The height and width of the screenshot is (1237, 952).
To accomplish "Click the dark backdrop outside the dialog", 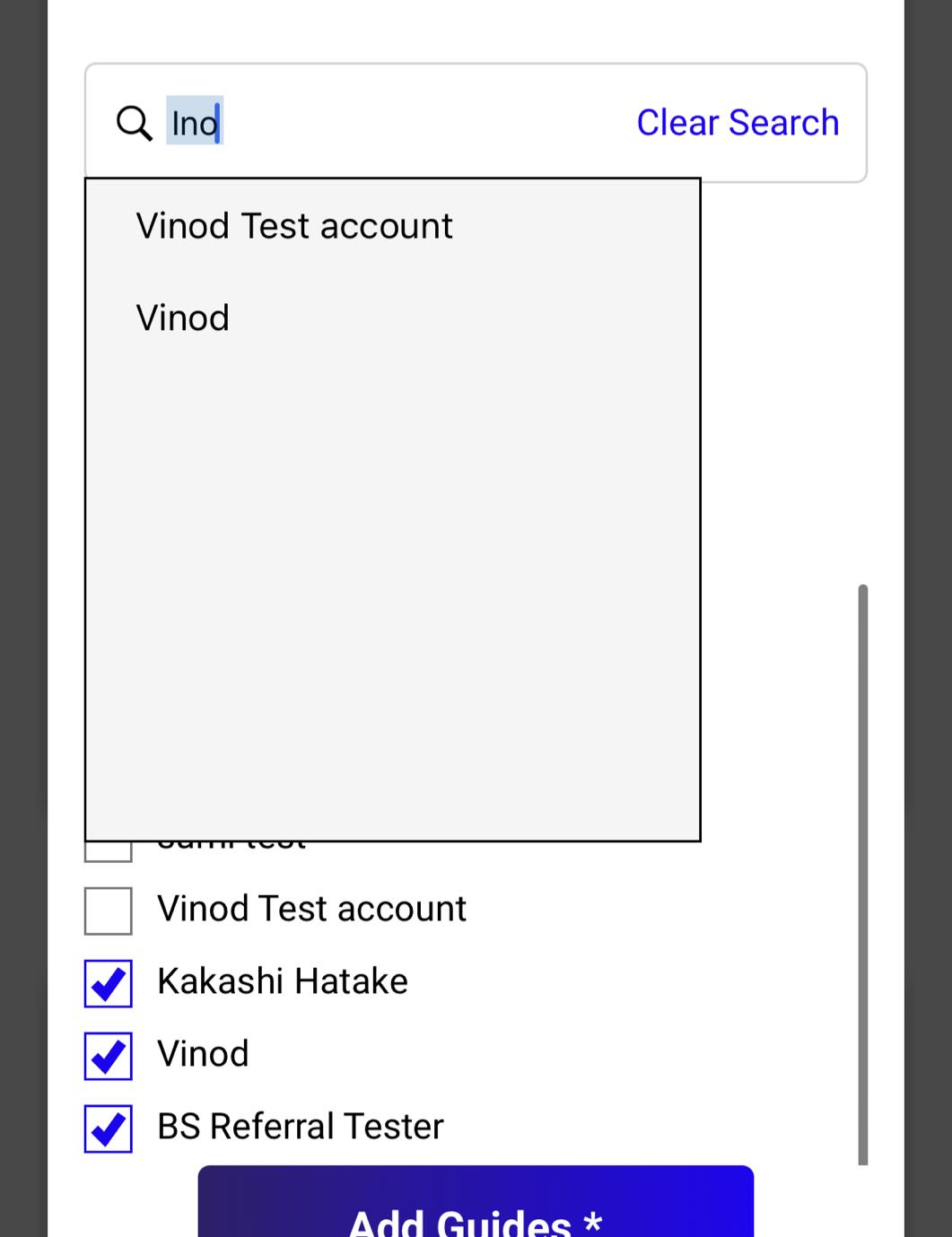I will pyautogui.click(x=23, y=619).
